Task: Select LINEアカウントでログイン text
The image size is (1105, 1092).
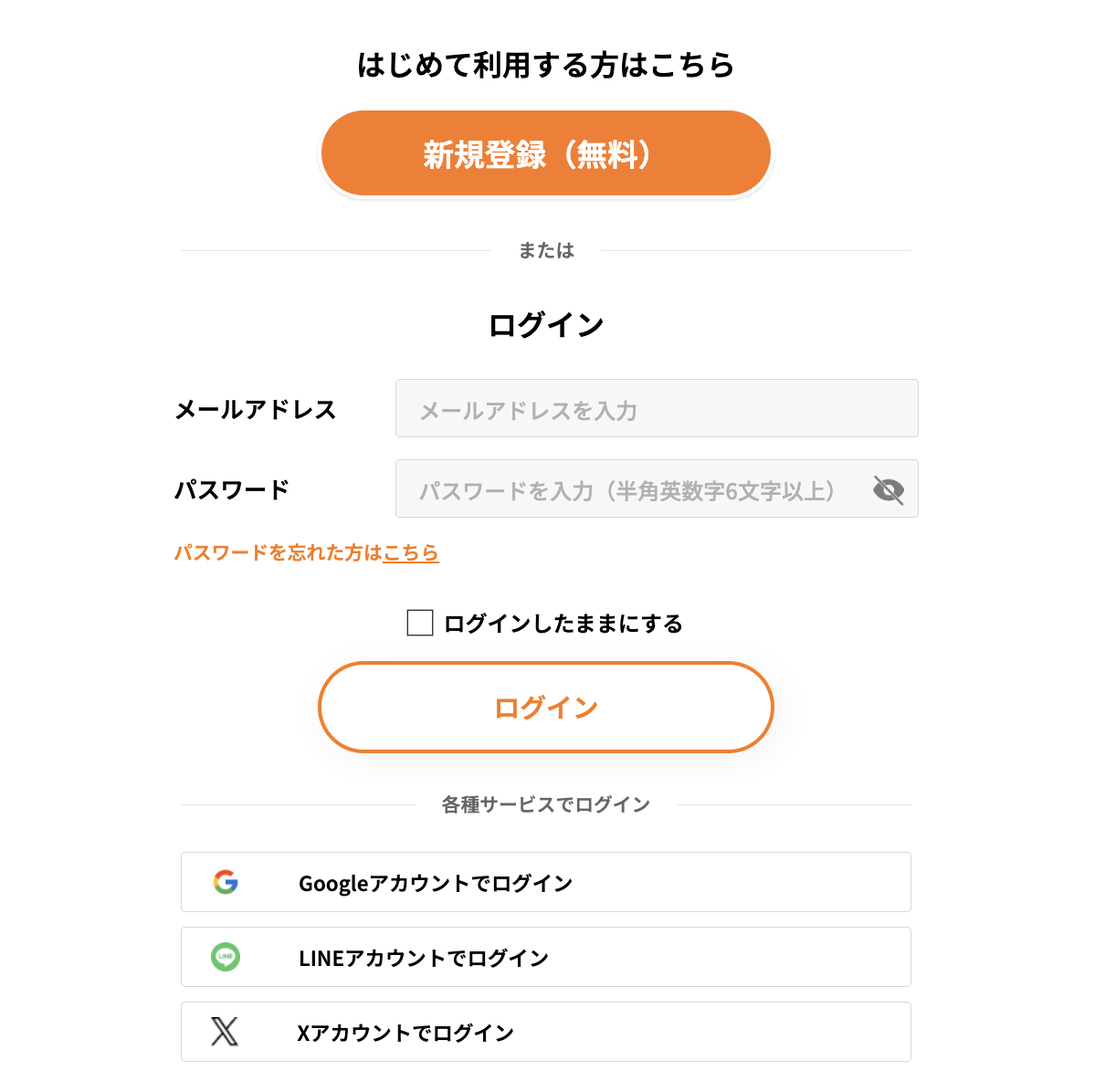Action: click(424, 958)
